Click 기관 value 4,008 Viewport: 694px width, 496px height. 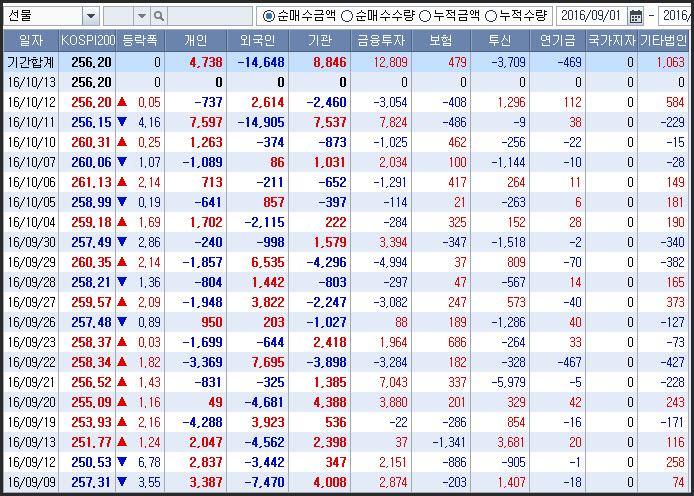(x=330, y=482)
